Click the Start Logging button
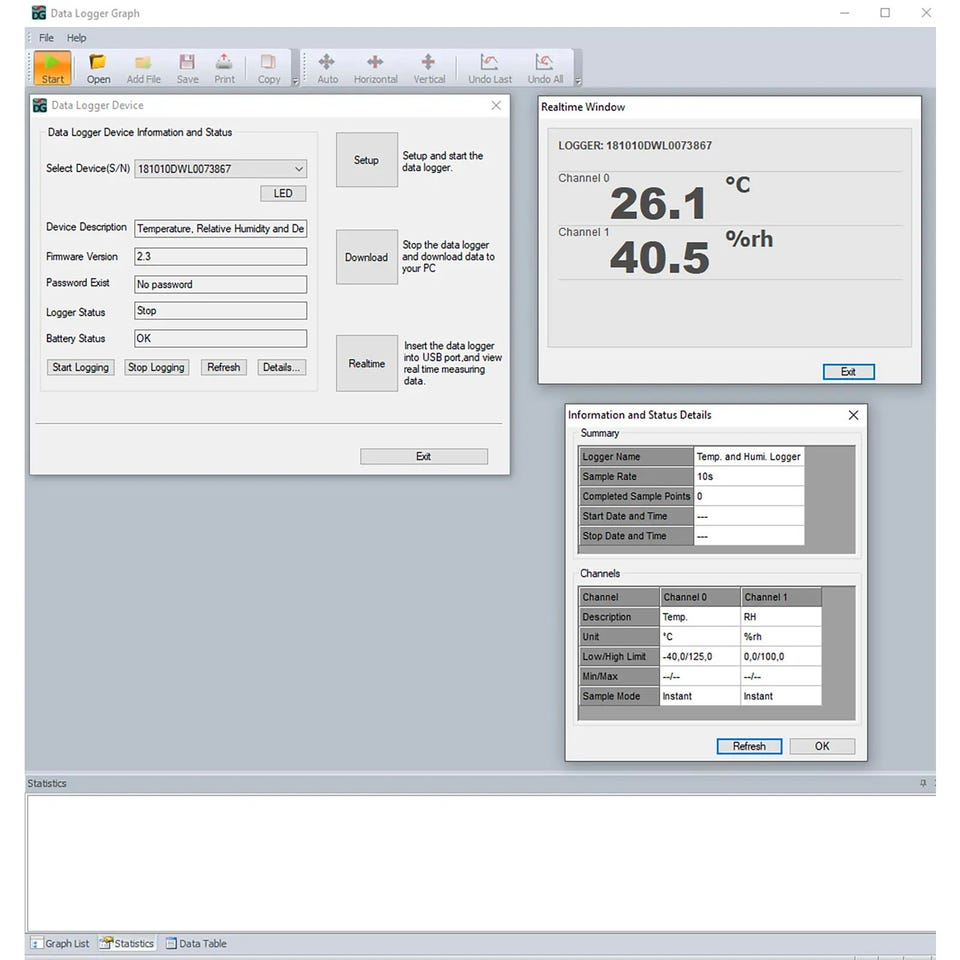The width and height of the screenshot is (960, 960). click(x=80, y=367)
